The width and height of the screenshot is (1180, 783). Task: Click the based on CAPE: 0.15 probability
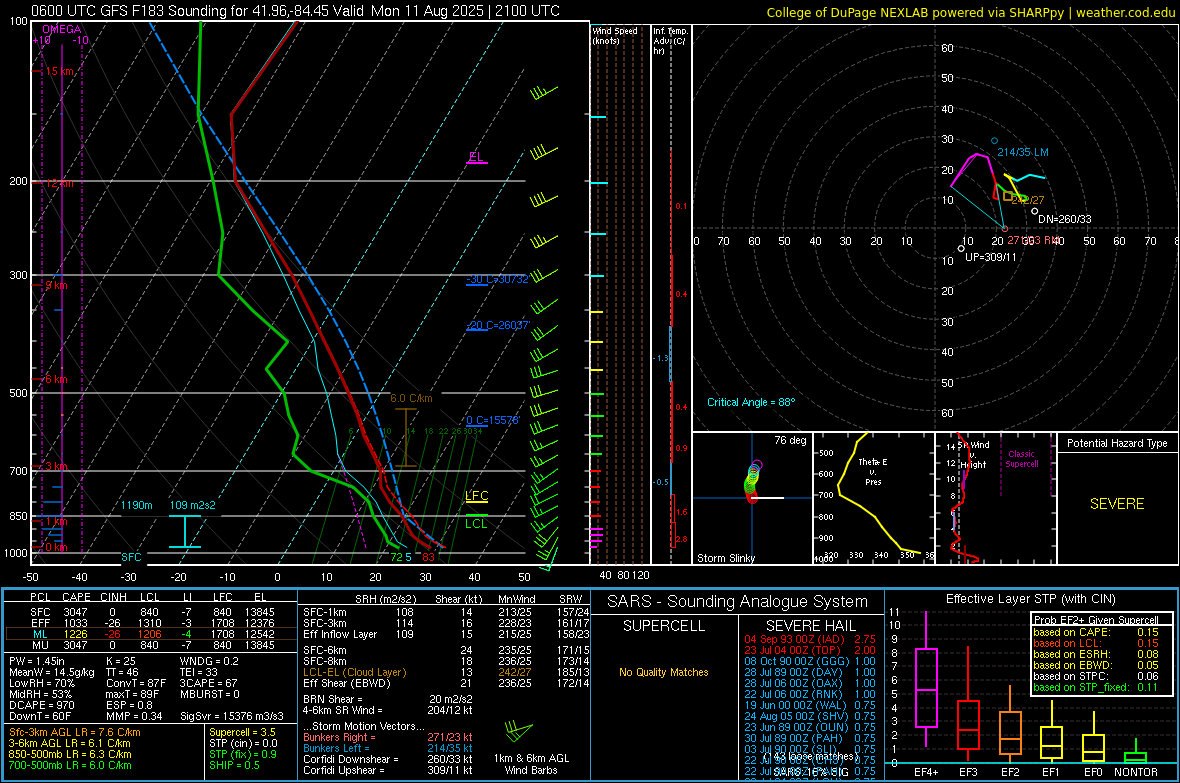(1096, 632)
